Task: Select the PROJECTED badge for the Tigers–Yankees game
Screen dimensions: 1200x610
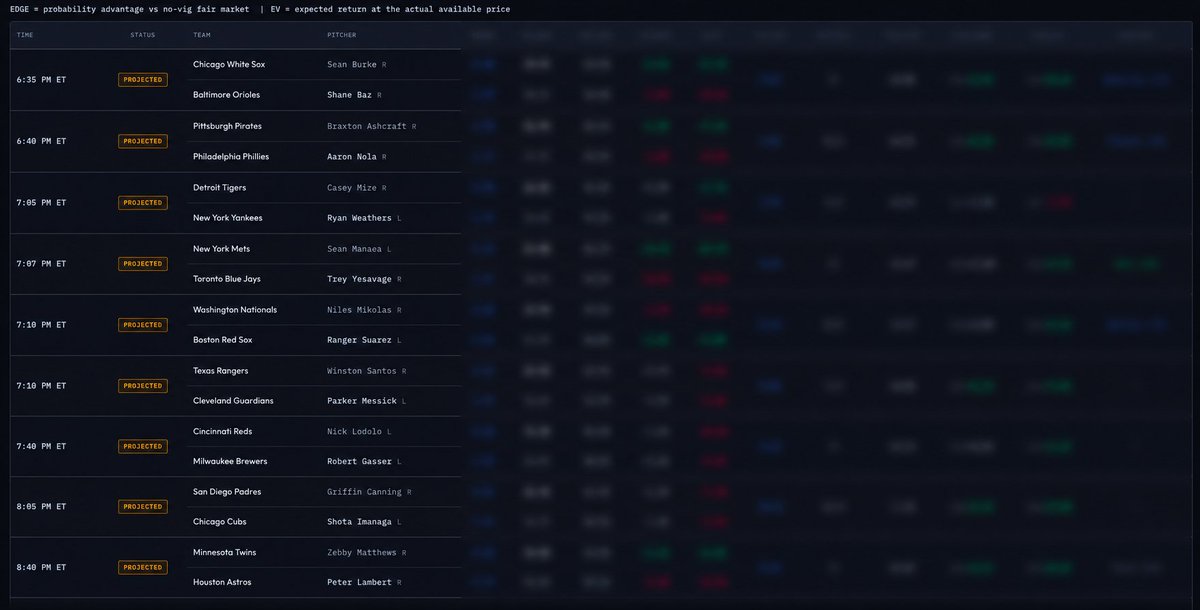Action: click(143, 203)
